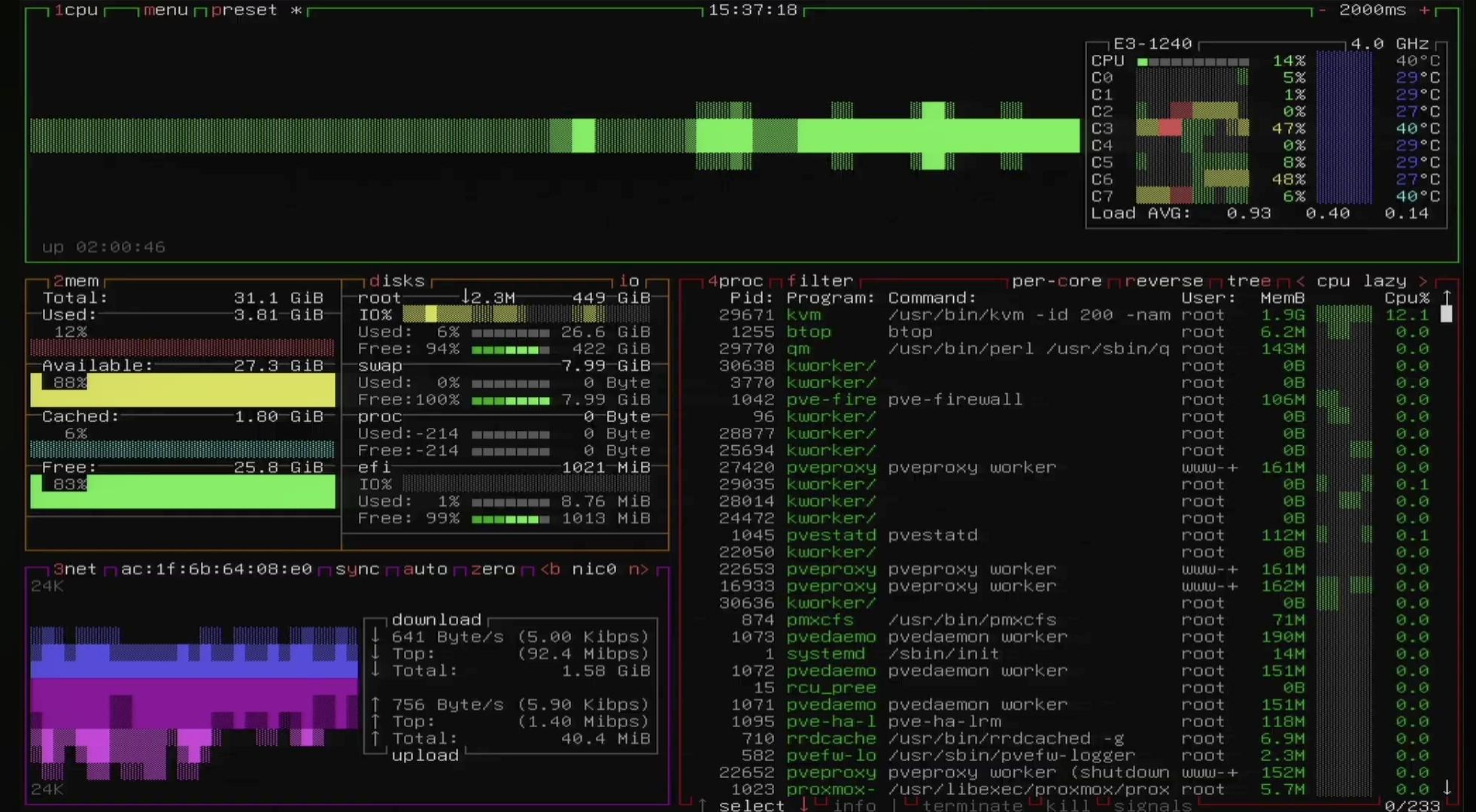Toggle per-core process CPU usage

coord(1056,281)
